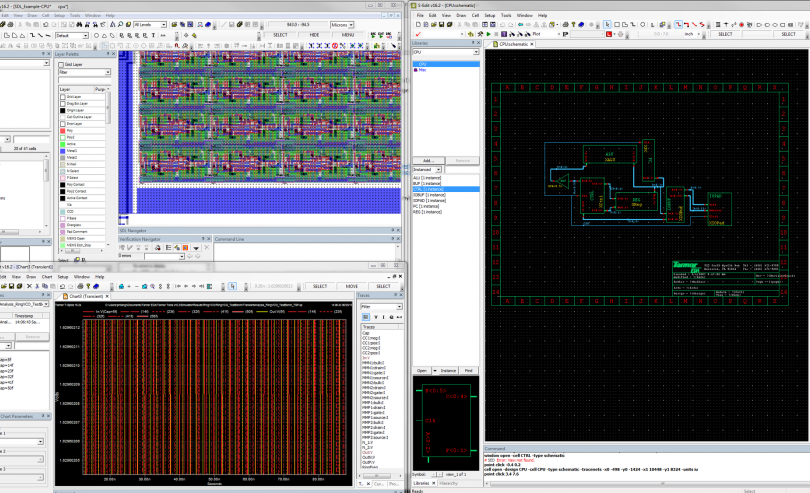Click the minus zoom-out icon in W-Edit

(x=136, y=286)
